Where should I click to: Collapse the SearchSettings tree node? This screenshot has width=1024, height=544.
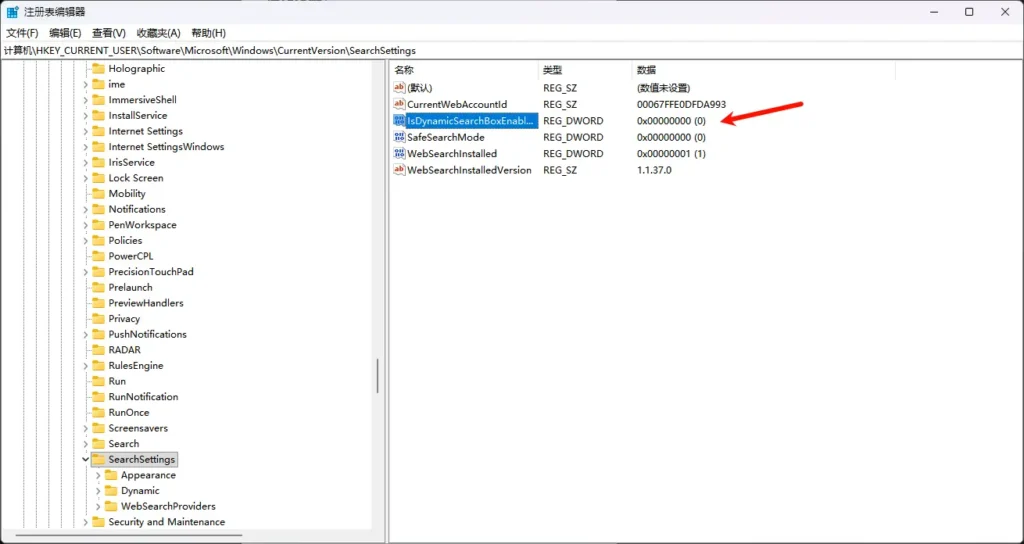click(x=85, y=460)
